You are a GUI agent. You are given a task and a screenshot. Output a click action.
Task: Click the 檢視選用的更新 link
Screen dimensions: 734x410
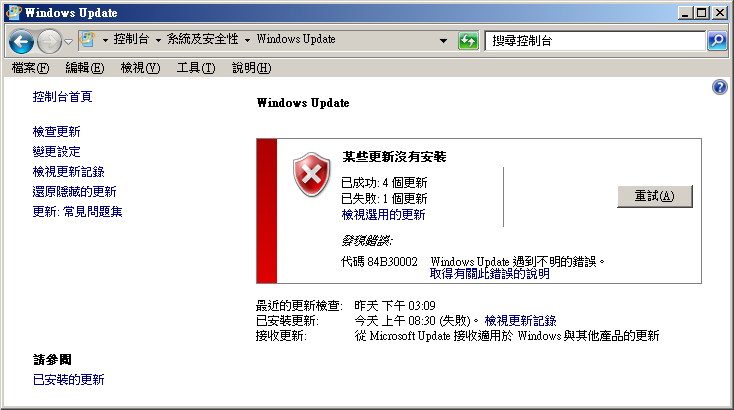[x=383, y=215]
